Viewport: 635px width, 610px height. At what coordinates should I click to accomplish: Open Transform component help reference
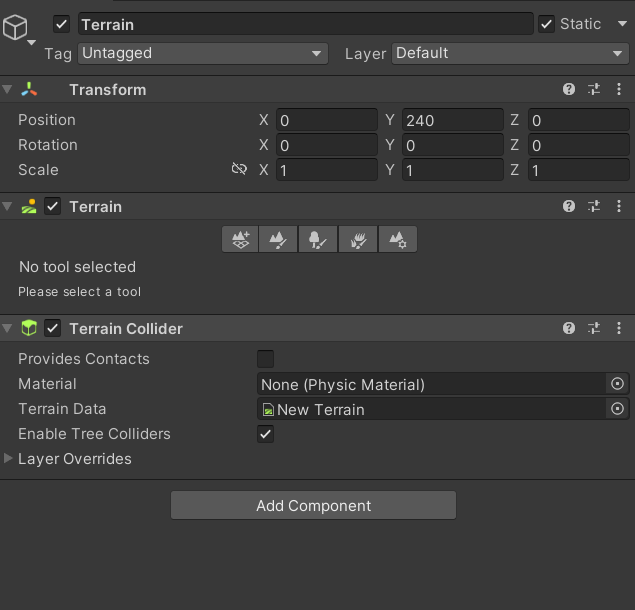(x=569, y=89)
